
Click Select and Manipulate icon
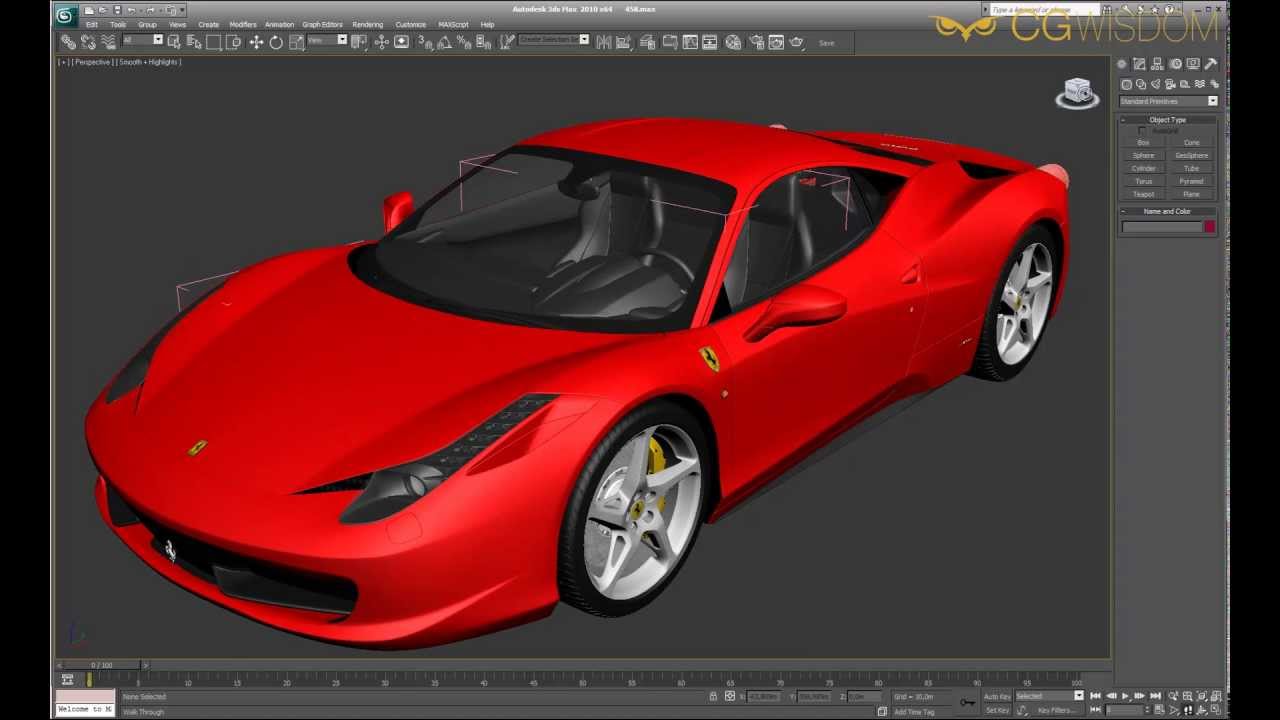click(x=381, y=42)
